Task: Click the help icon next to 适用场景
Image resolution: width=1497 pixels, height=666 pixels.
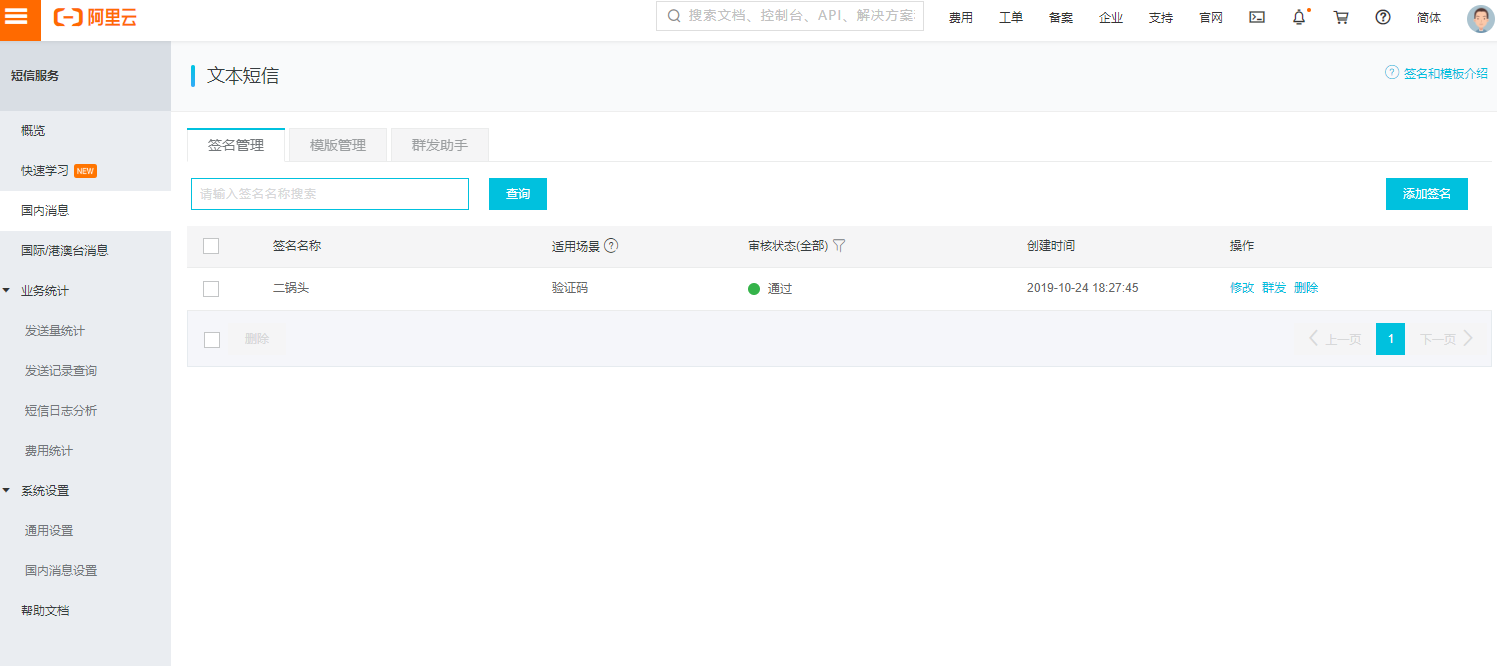Action: click(611, 245)
